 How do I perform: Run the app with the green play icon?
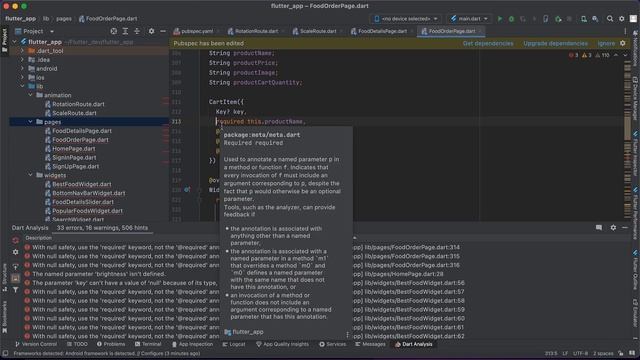pos(500,19)
